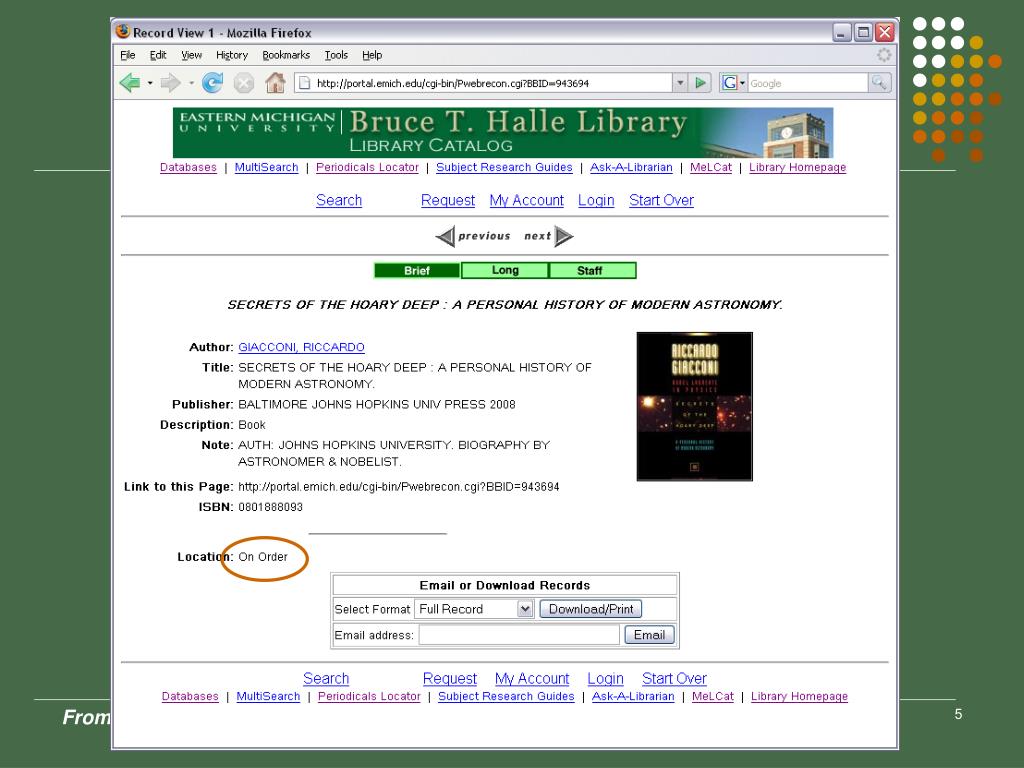This screenshot has height=768, width=1024.
Task: Open the GIACCONI, RICCARDO author link
Action: (301, 347)
